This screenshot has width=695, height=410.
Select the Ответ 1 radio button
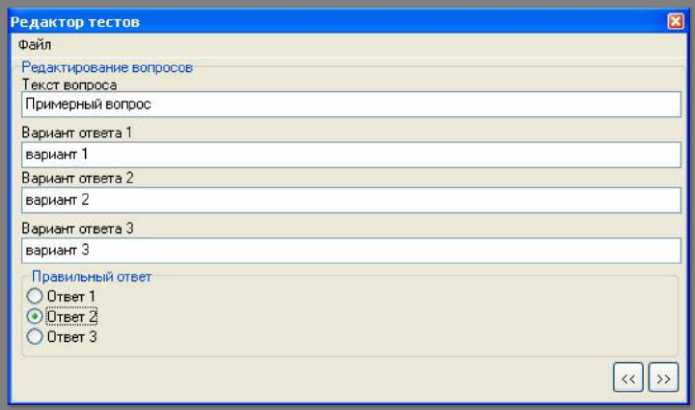(x=35, y=296)
